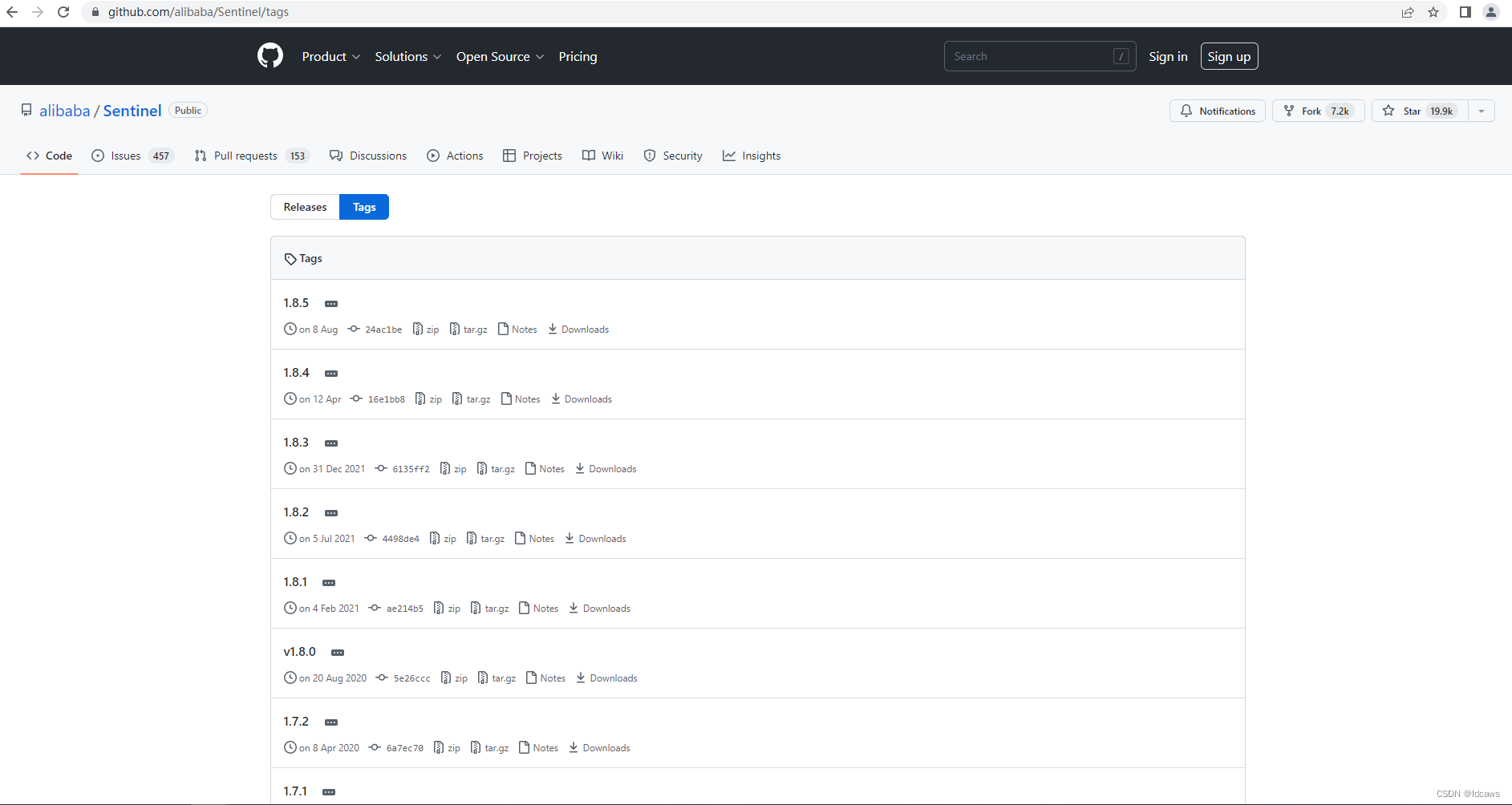Download tar.gz for tag v1.8.0
This screenshot has width=1512, height=805.
point(497,678)
